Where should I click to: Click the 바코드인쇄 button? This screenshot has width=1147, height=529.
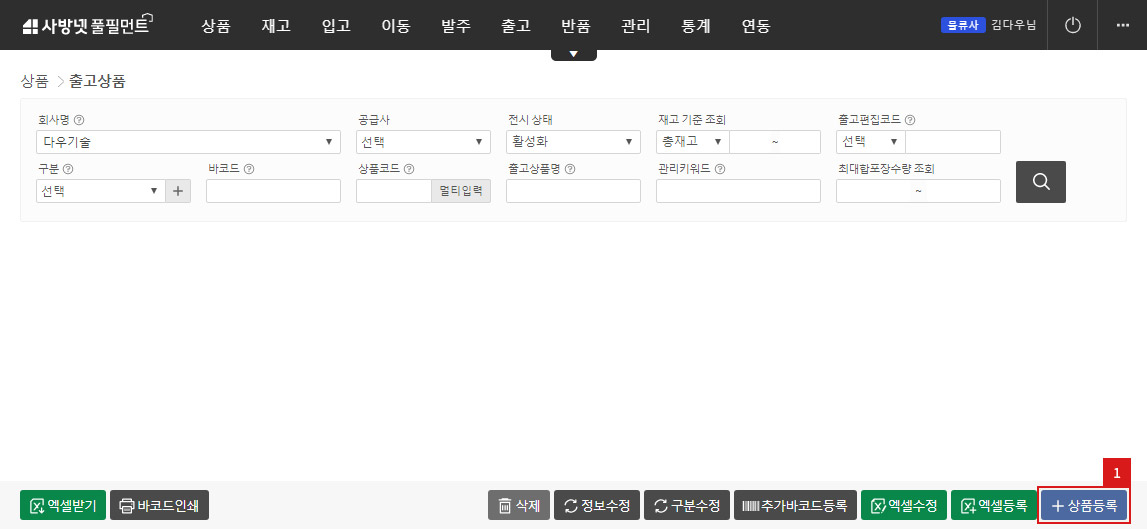pyautogui.click(x=159, y=505)
